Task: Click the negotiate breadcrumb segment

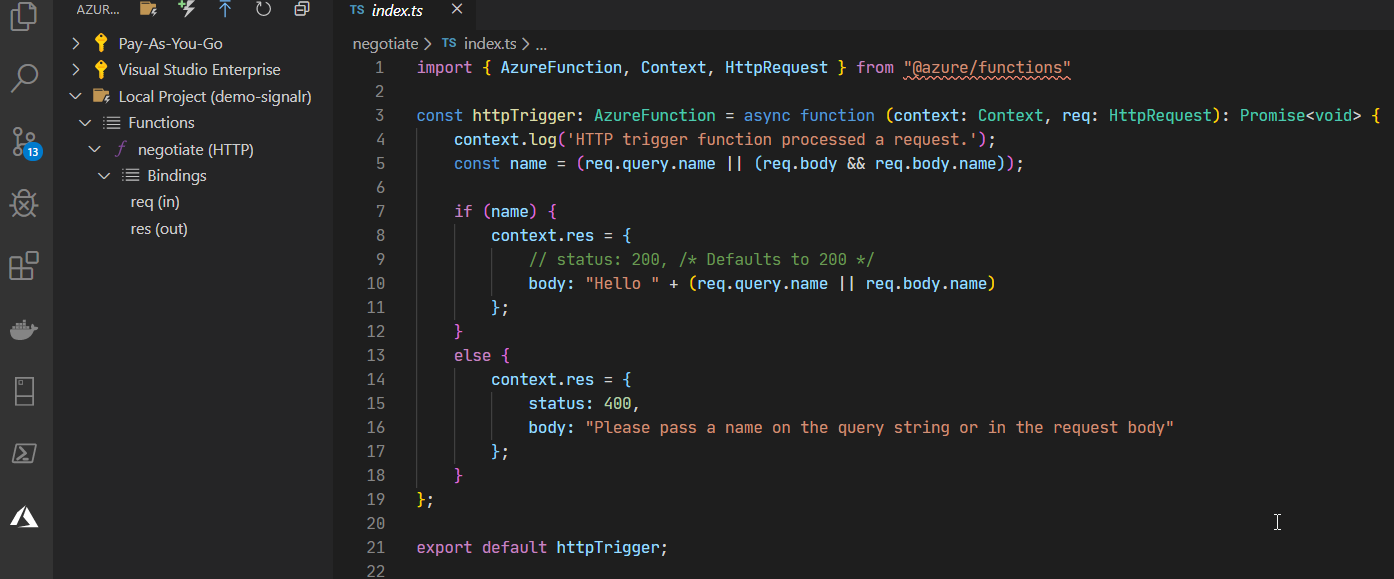Action: click(x=385, y=44)
